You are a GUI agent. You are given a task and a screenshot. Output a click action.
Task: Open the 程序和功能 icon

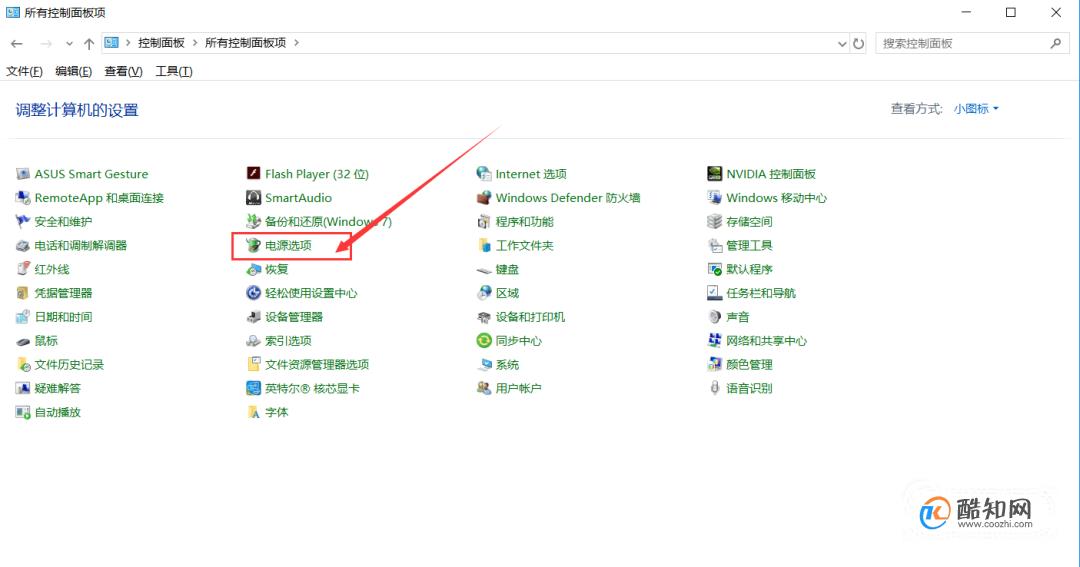point(484,221)
